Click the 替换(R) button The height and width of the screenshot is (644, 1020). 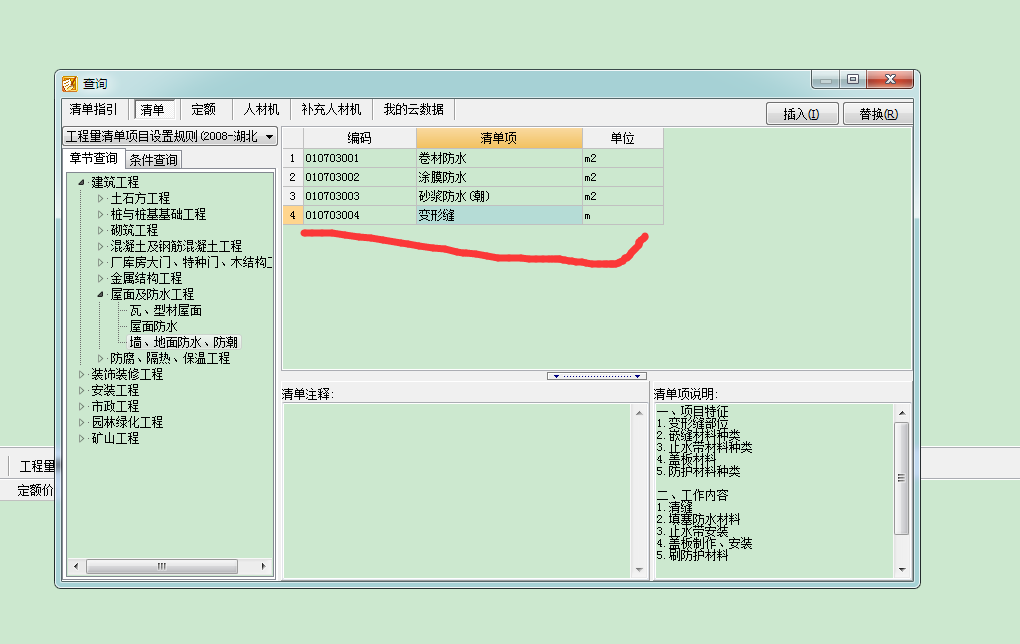(878, 114)
